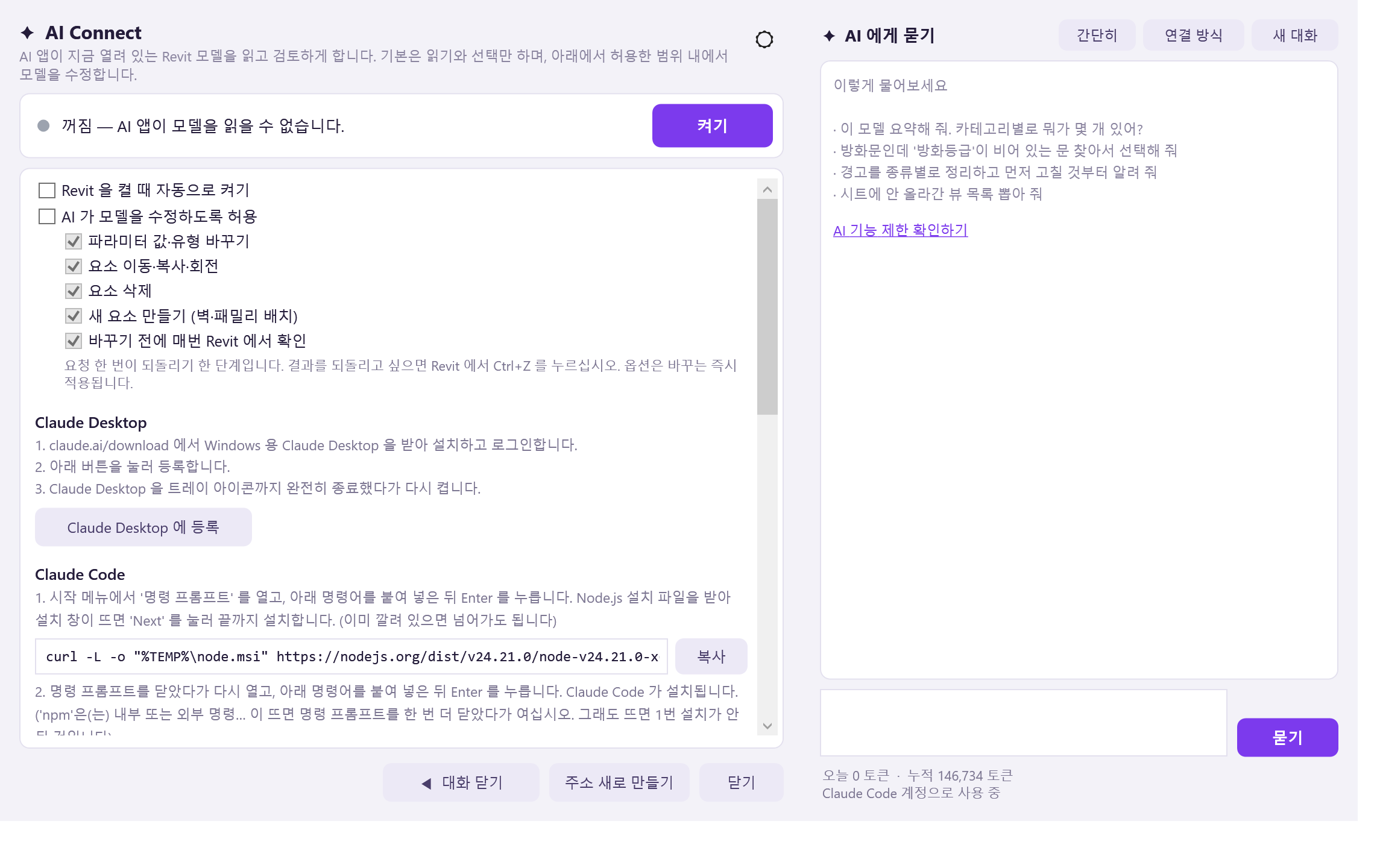1377x868 pixels.
Task: Copy the curl command with 복사 button
Action: click(711, 656)
